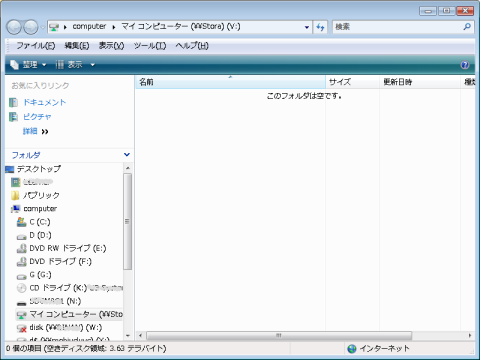The height and width of the screenshot is (360, 480).
Task: Click the ドキュメント folder icon in favorites
Action: tap(13, 102)
